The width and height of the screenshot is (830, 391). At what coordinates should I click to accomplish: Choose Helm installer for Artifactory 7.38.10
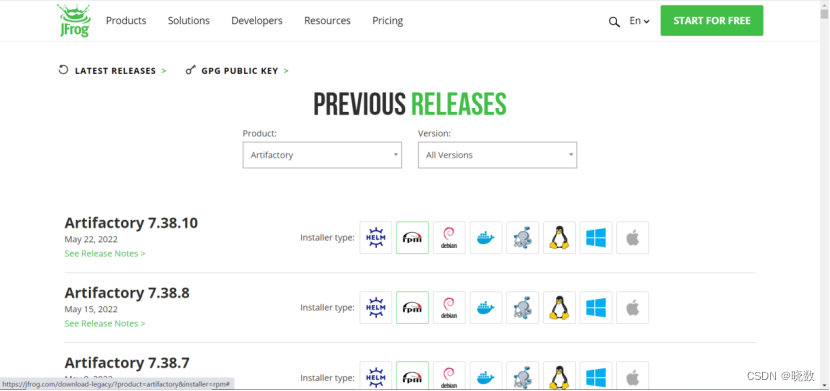coord(376,238)
